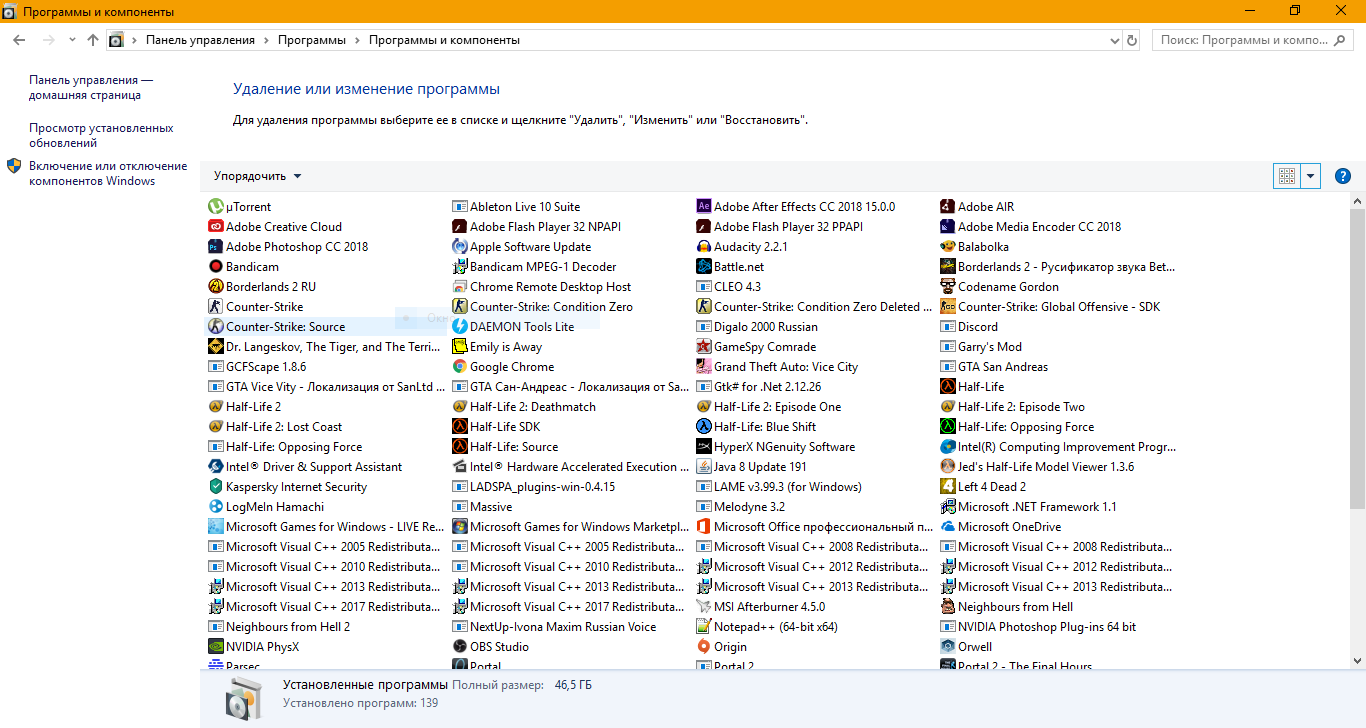Viewport: 1366px width, 728px height.
Task: Select Melodyne 3.2 entry
Action: coord(740,507)
